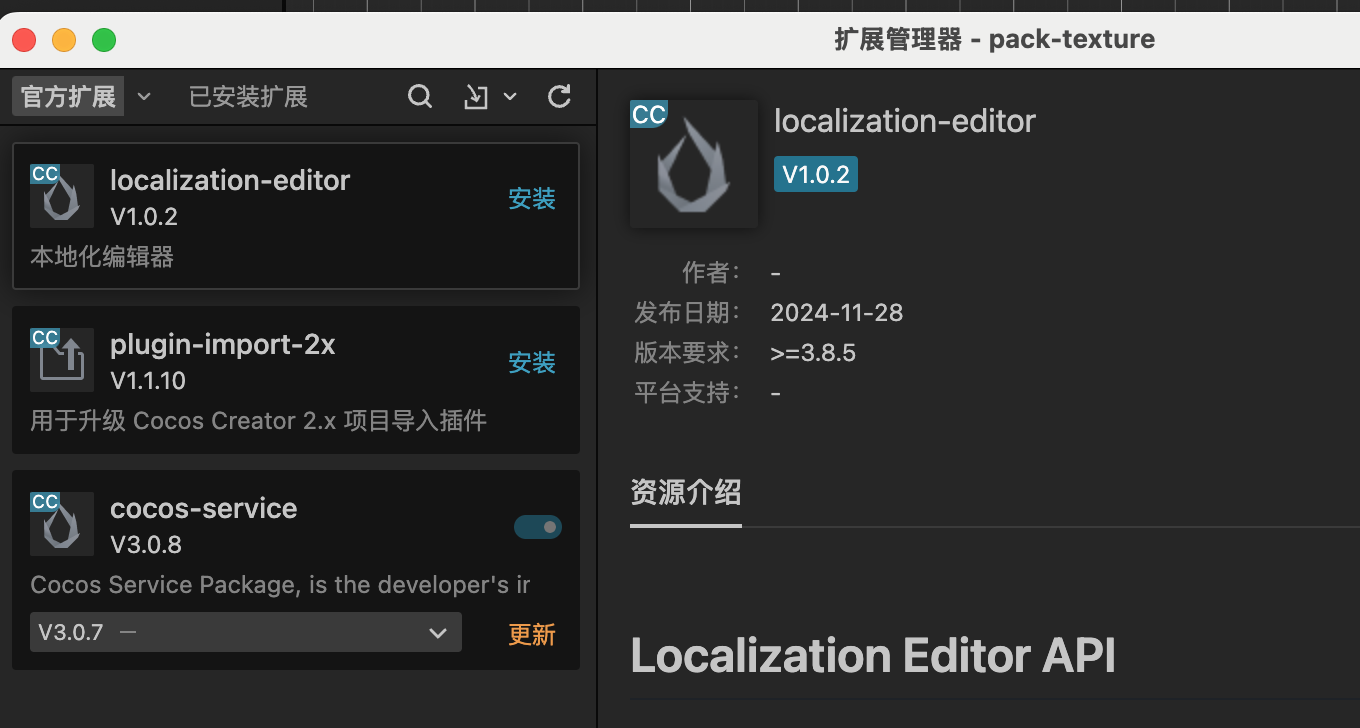The height and width of the screenshot is (728, 1360).
Task: Toggle the cocos-service enable switch
Action: pyautogui.click(x=538, y=527)
